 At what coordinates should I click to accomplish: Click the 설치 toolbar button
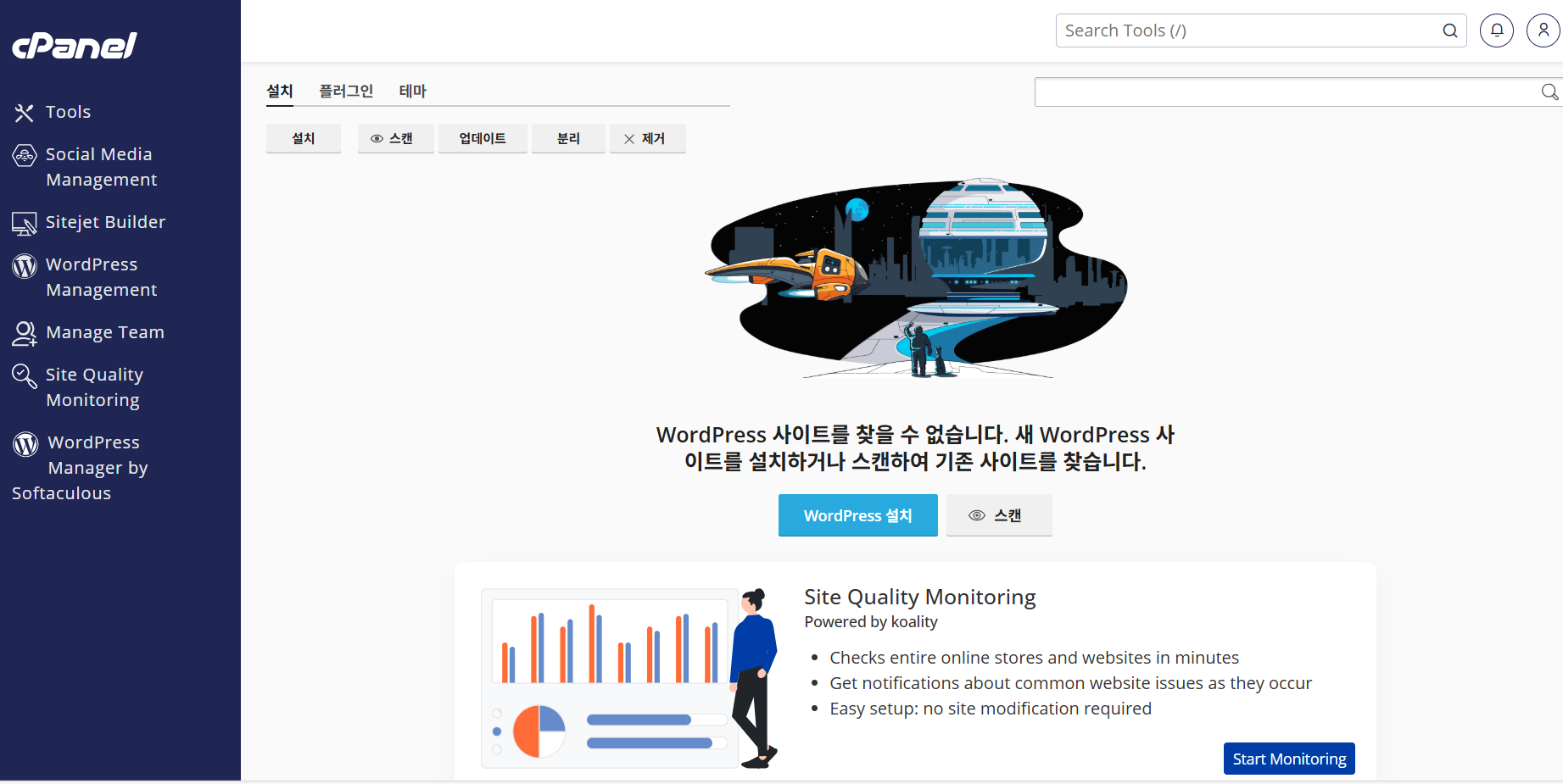(304, 138)
